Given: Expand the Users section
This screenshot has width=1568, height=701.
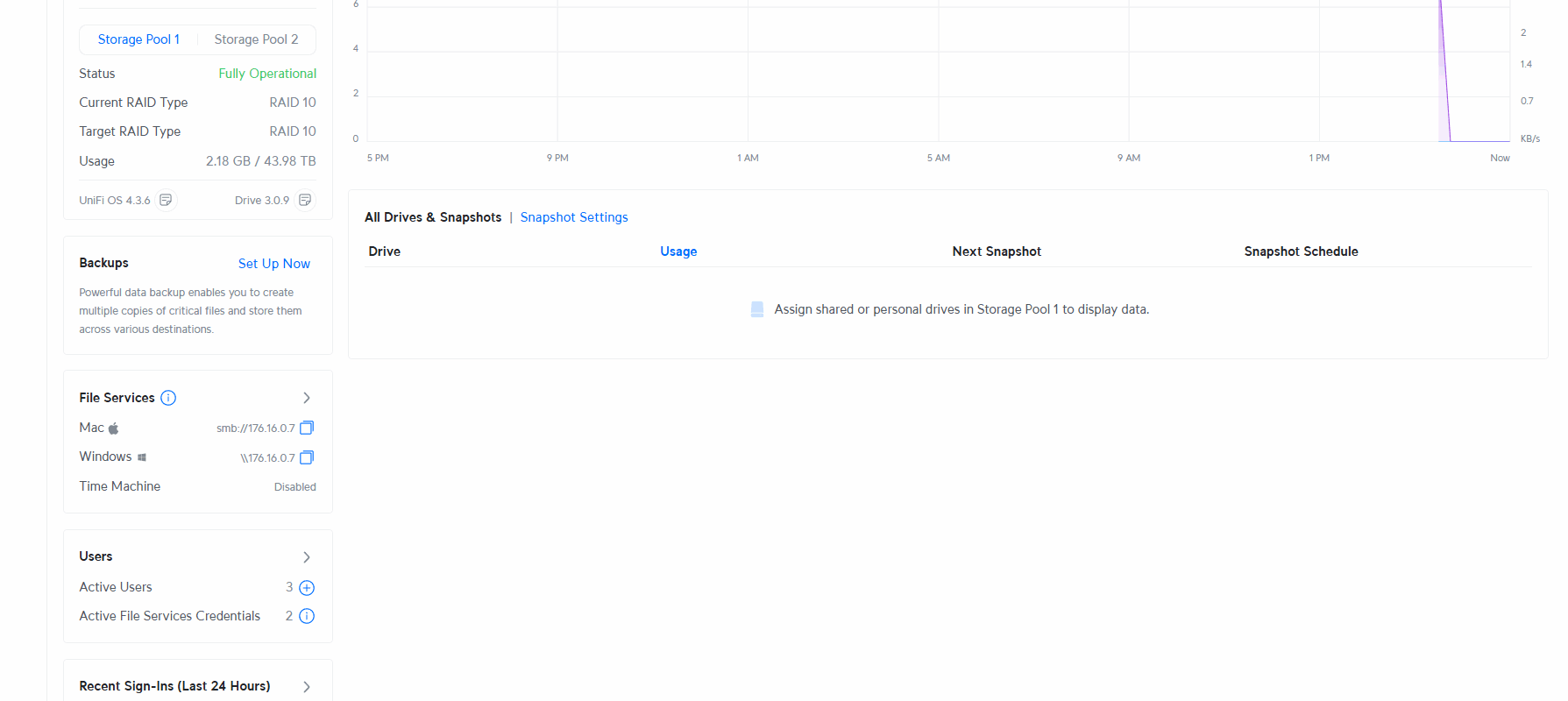Looking at the screenshot, I should point(307,557).
